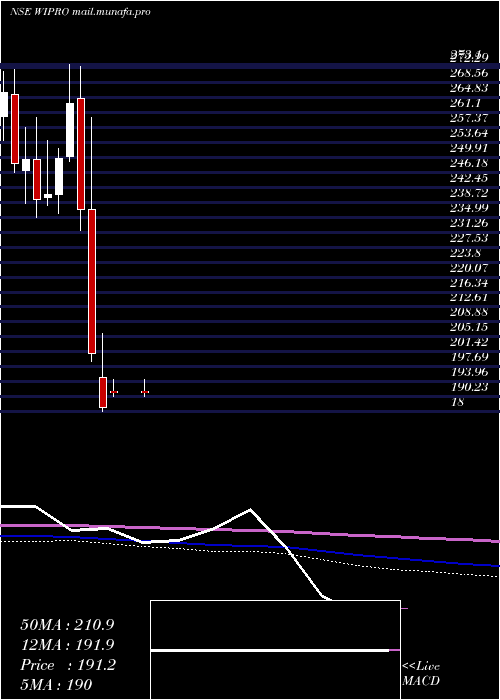Click the lower MACD histogram box
This screenshot has height=700, width=500.
tap(275, 675)
